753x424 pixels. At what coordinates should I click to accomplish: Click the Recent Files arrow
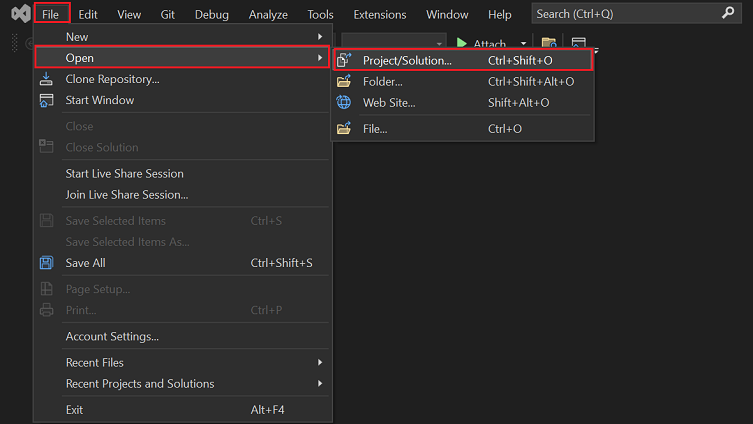click(x=320, y=363)
